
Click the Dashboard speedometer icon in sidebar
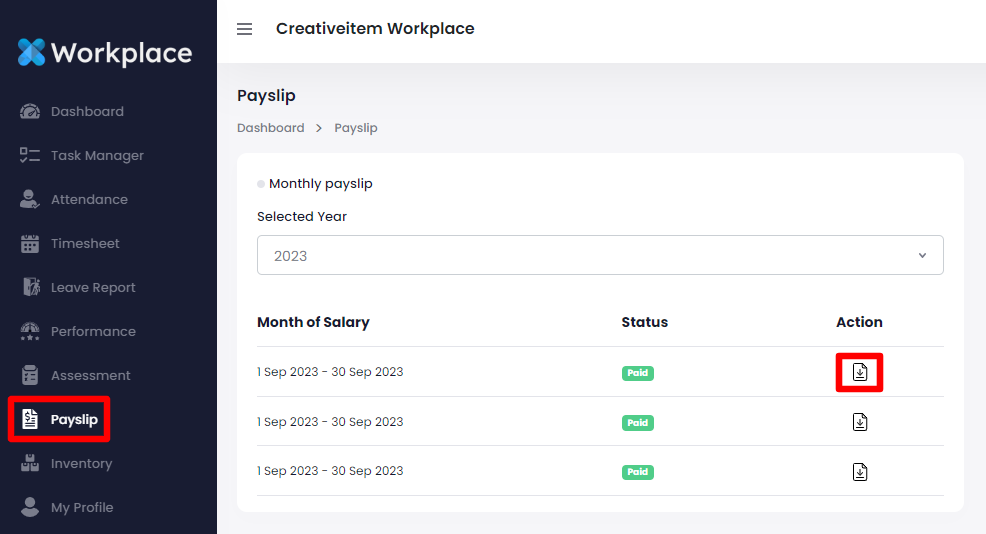tap(30, 112)
